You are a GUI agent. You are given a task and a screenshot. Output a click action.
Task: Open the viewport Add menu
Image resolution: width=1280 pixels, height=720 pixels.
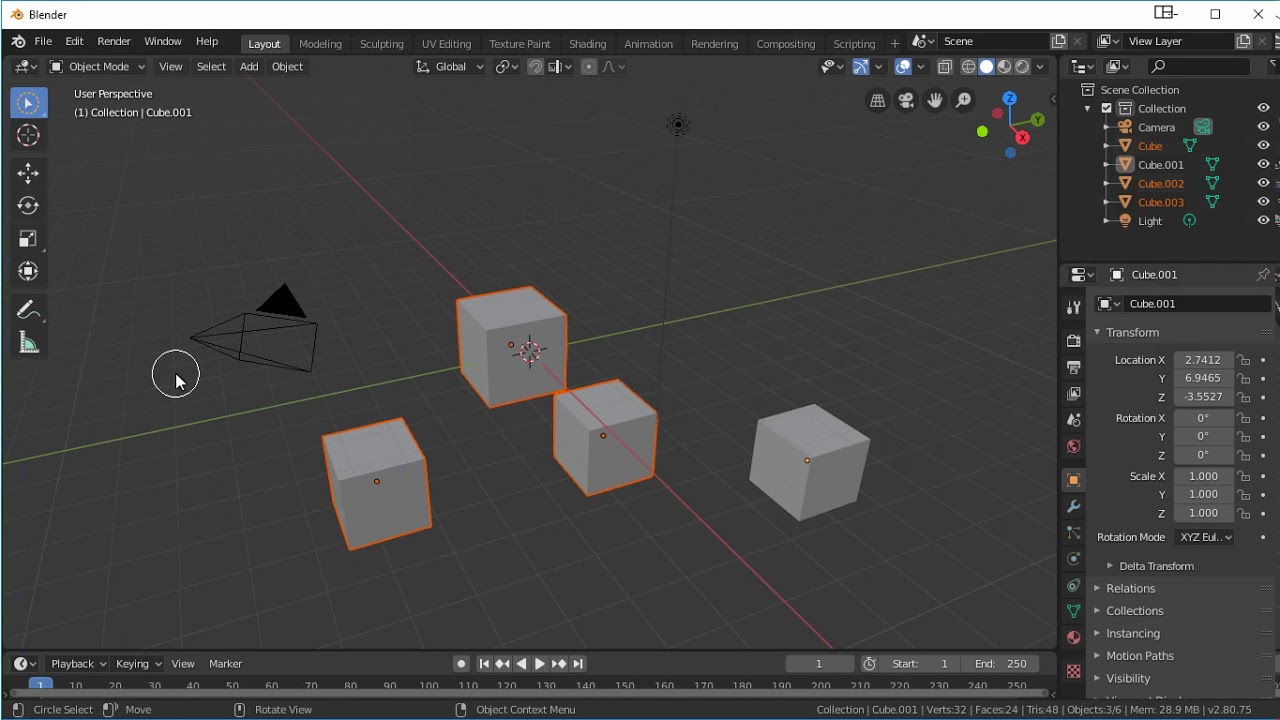[249, 67]
